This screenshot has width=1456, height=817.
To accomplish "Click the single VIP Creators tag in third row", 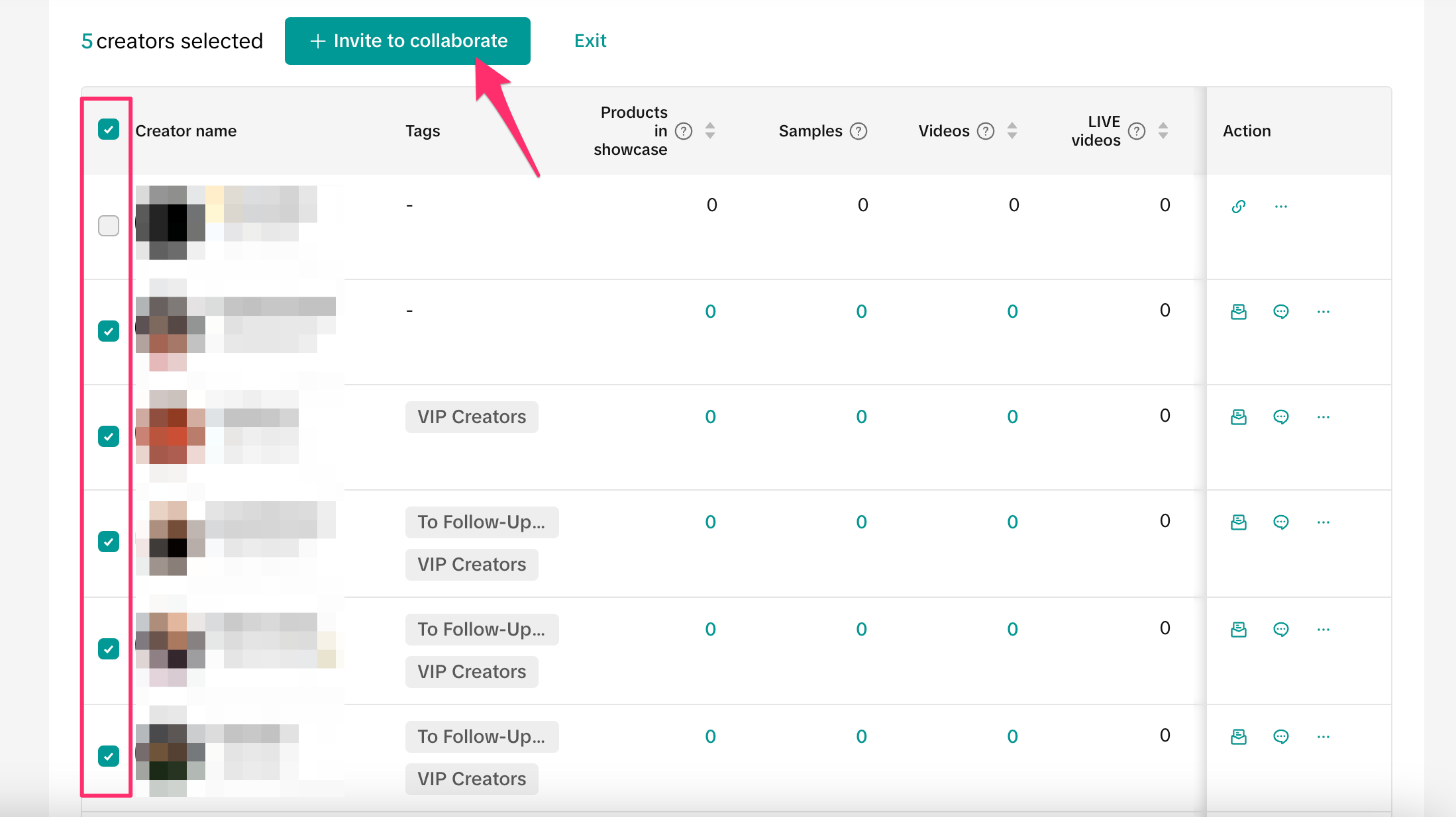I will (x=472, y=417).
